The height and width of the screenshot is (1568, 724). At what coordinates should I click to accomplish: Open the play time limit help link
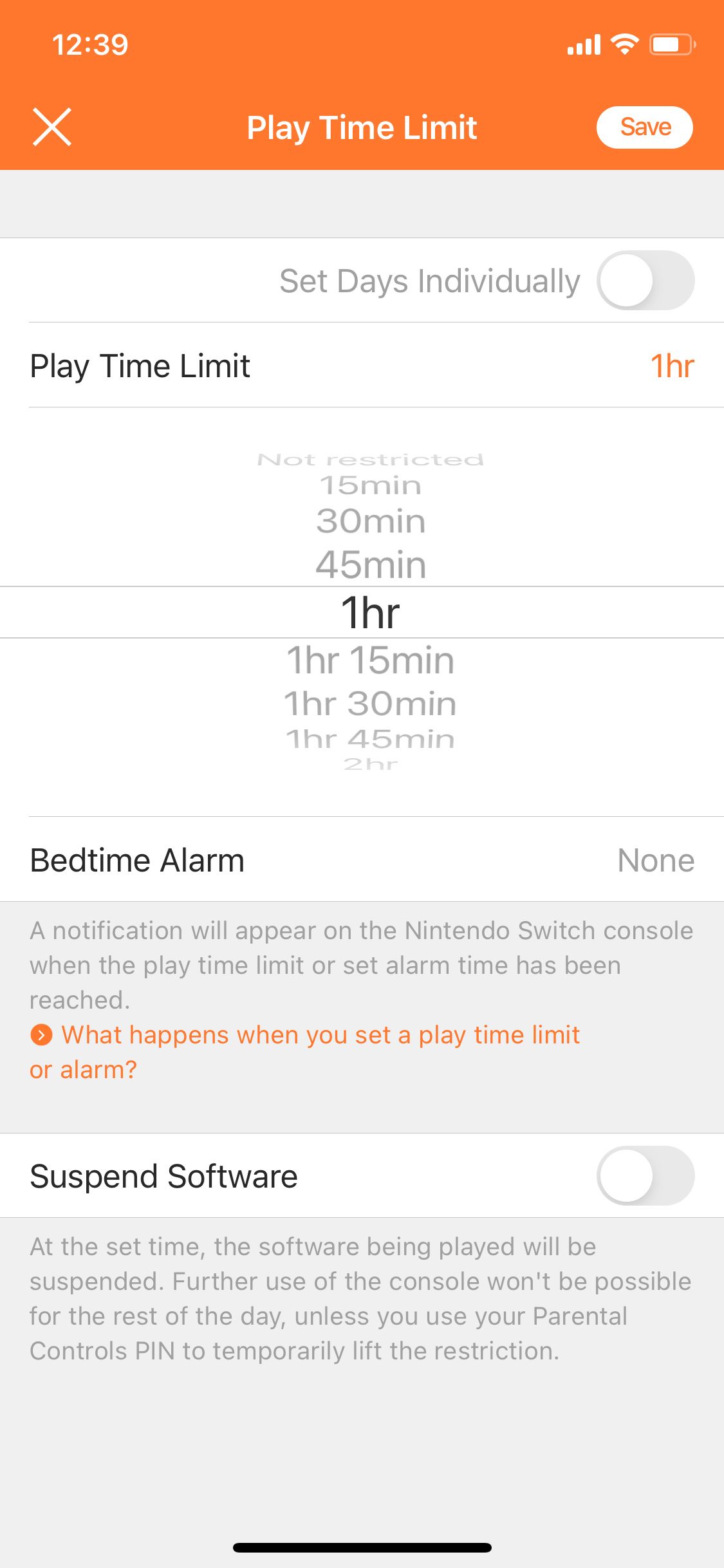(x=320, y=1035)
